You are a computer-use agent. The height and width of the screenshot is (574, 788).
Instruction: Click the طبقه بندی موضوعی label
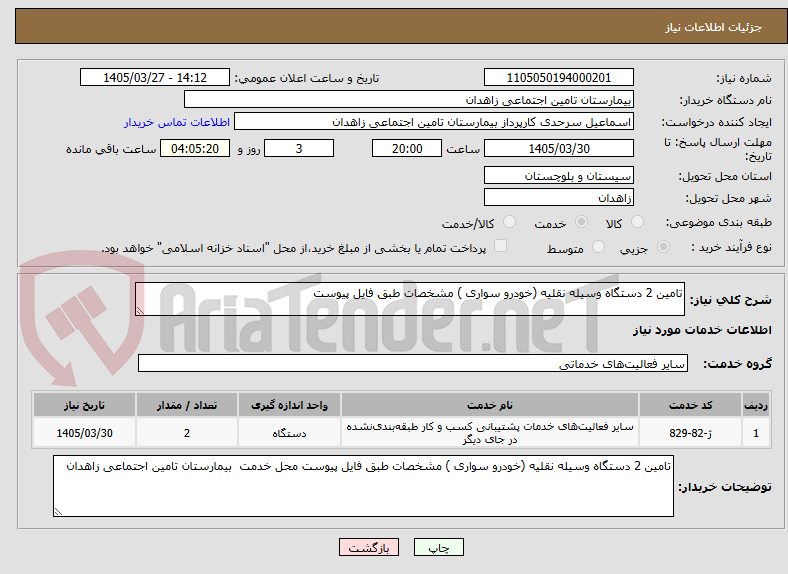pyautogui.click(x=719, y=222)
